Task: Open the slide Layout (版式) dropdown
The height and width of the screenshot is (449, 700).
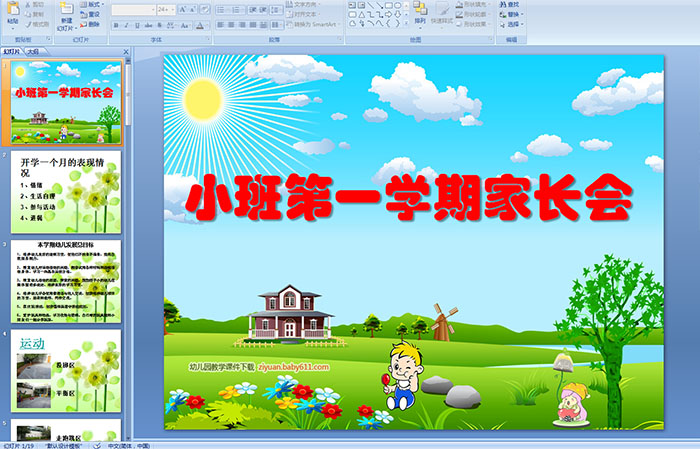Action: click(x=92, y=4)
